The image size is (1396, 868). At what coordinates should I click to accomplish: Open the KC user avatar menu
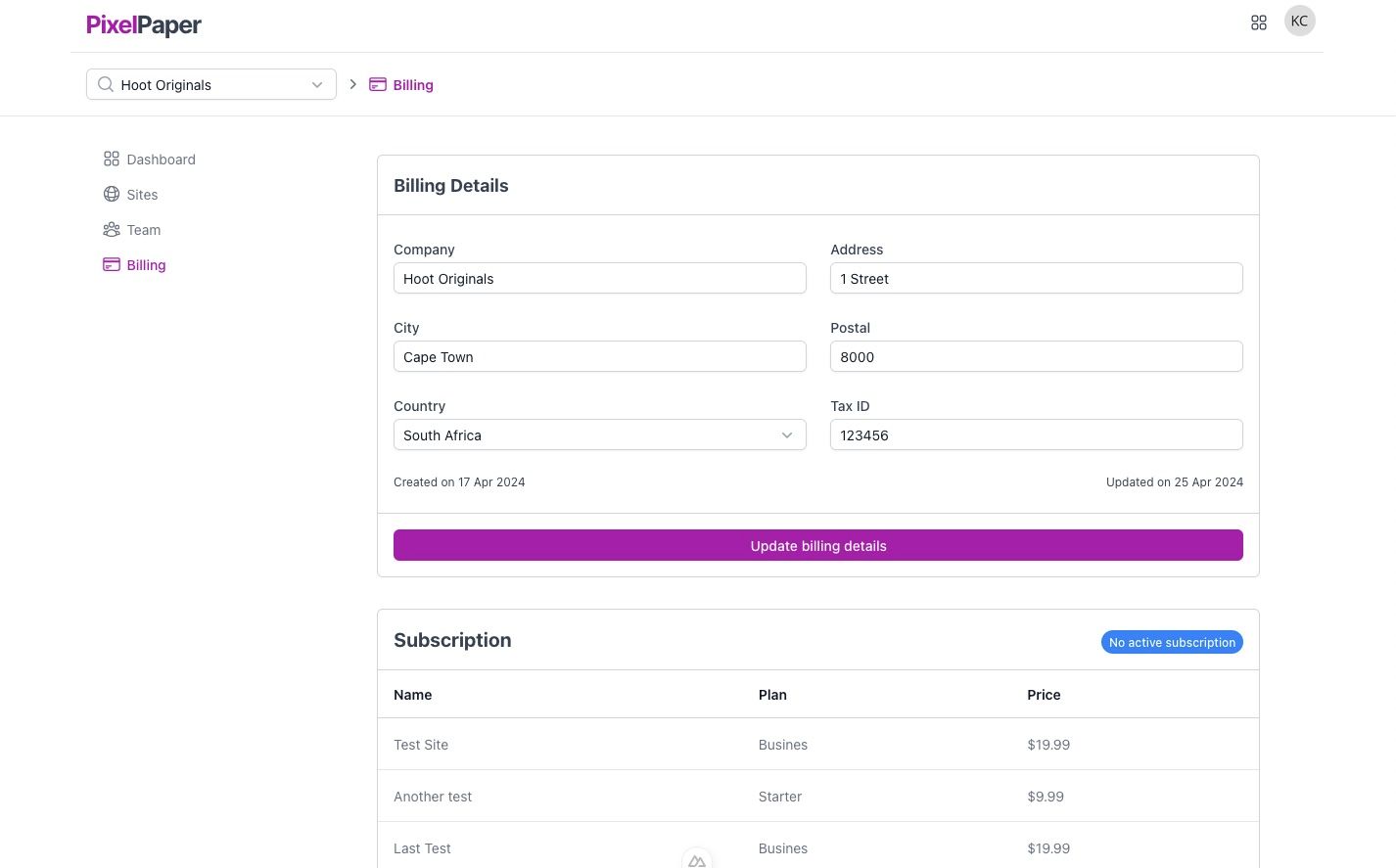click(x=1300, y=22)
